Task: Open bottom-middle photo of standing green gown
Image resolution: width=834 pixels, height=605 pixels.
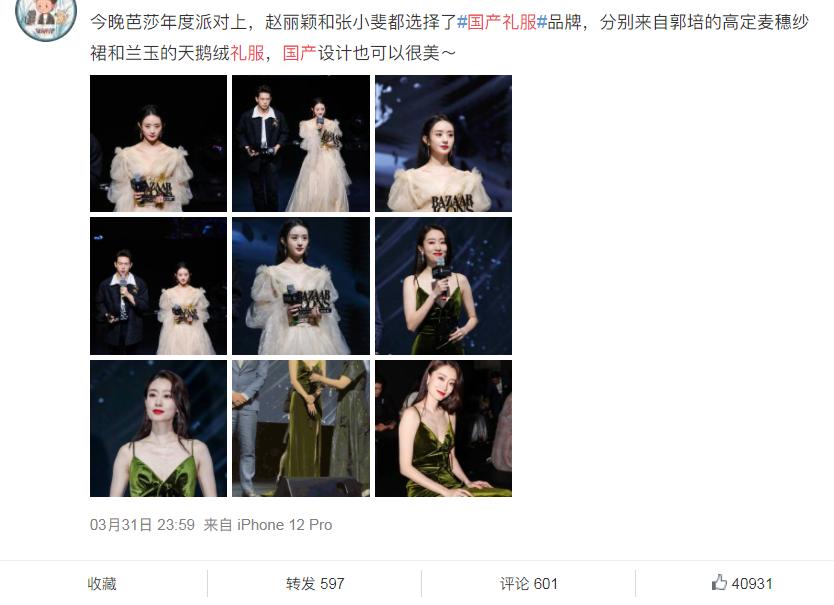Action: tap(301, 429)
